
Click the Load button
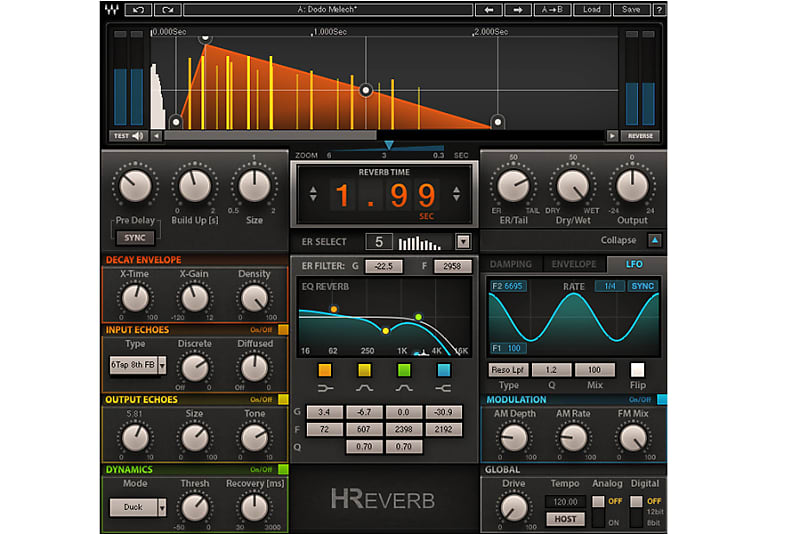tap(591, 9)
